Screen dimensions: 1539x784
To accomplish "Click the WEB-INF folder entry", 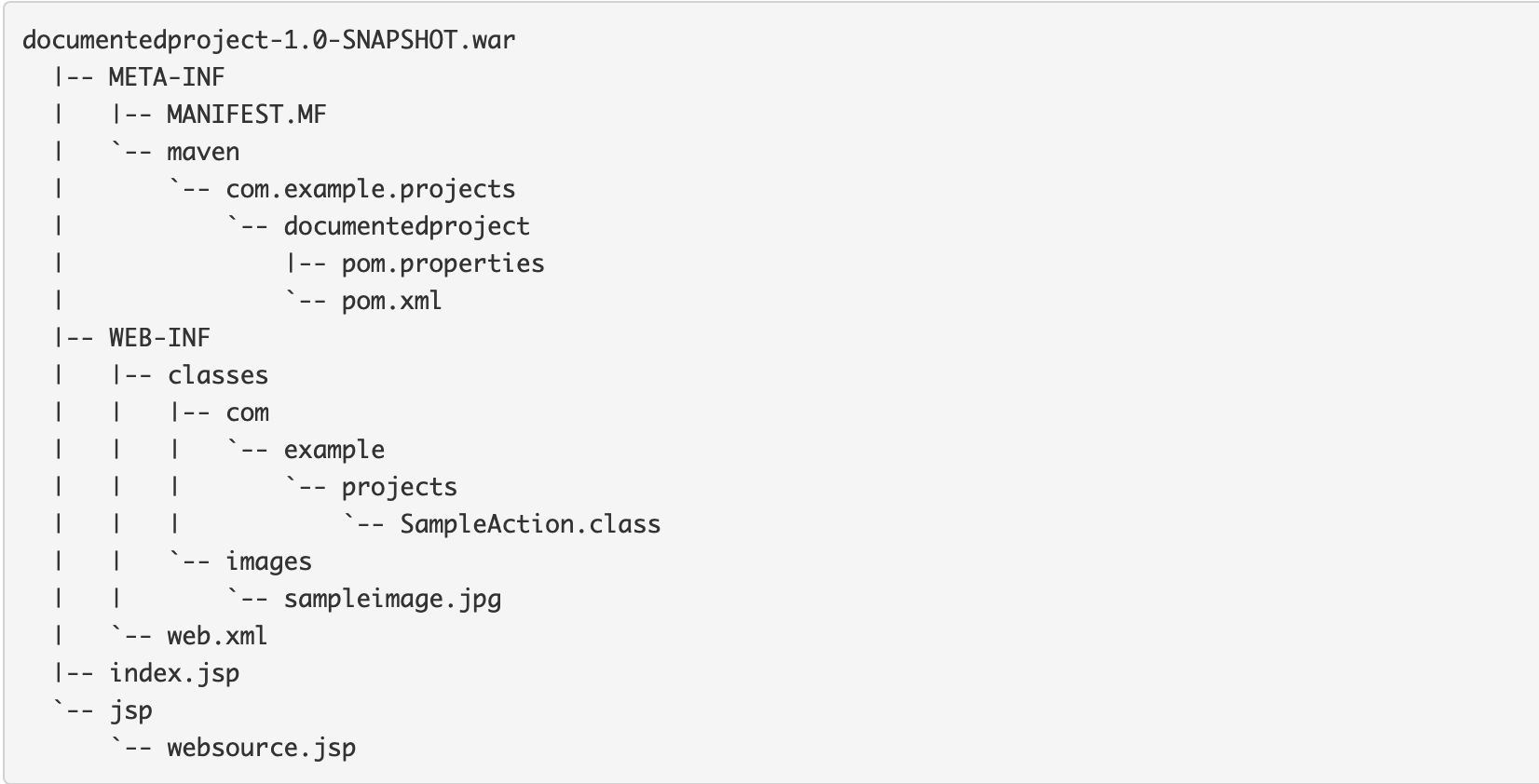I will (x=159, y=338).
